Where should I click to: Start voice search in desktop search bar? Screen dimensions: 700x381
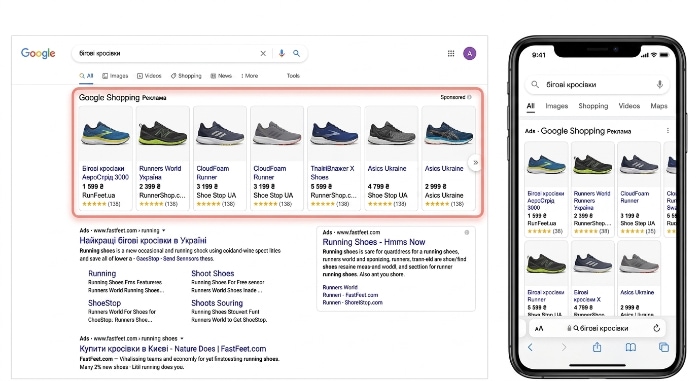click(282, 54)
